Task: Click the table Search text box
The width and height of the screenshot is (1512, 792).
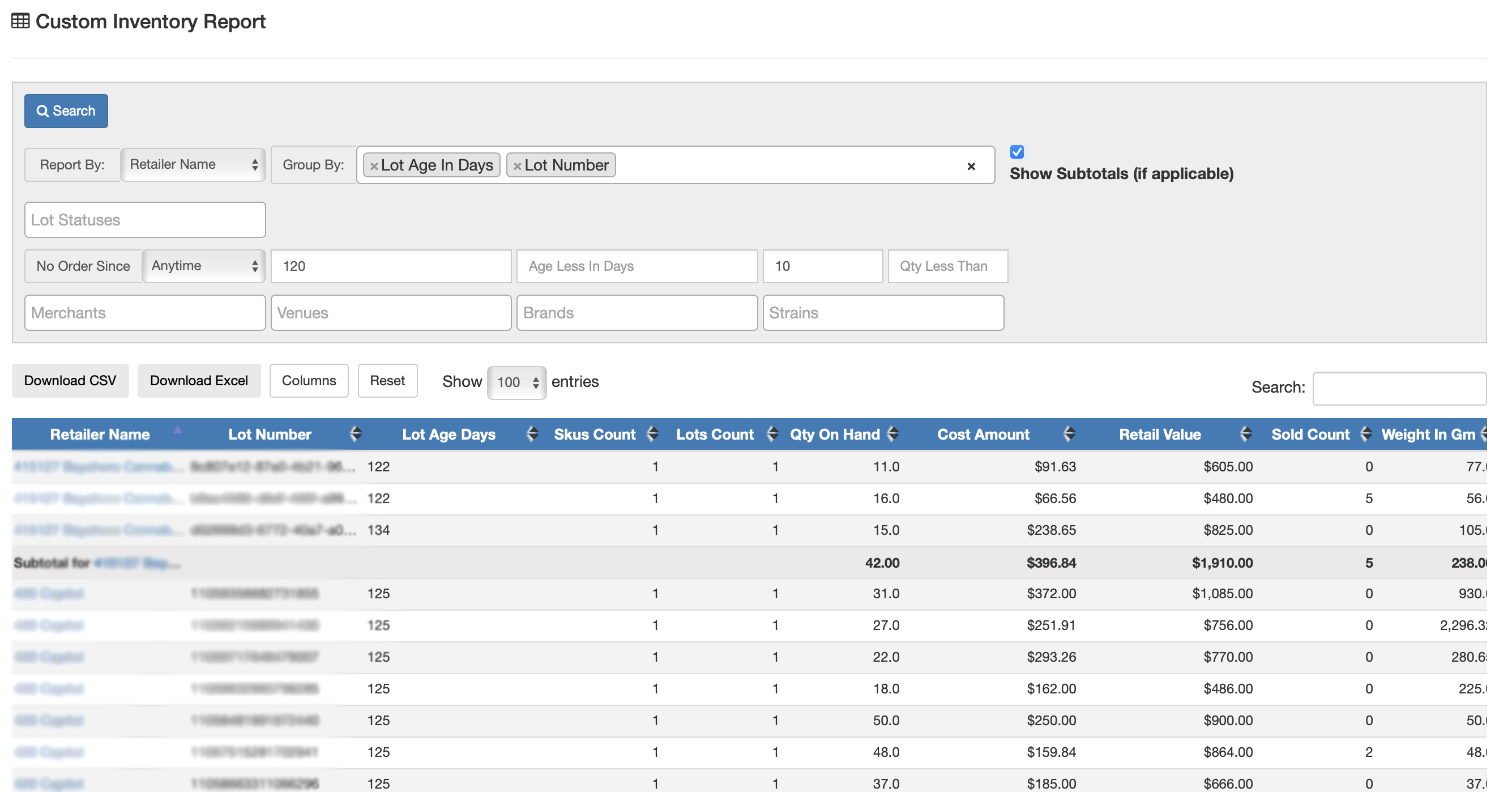Action: [x=1399, y=388]
